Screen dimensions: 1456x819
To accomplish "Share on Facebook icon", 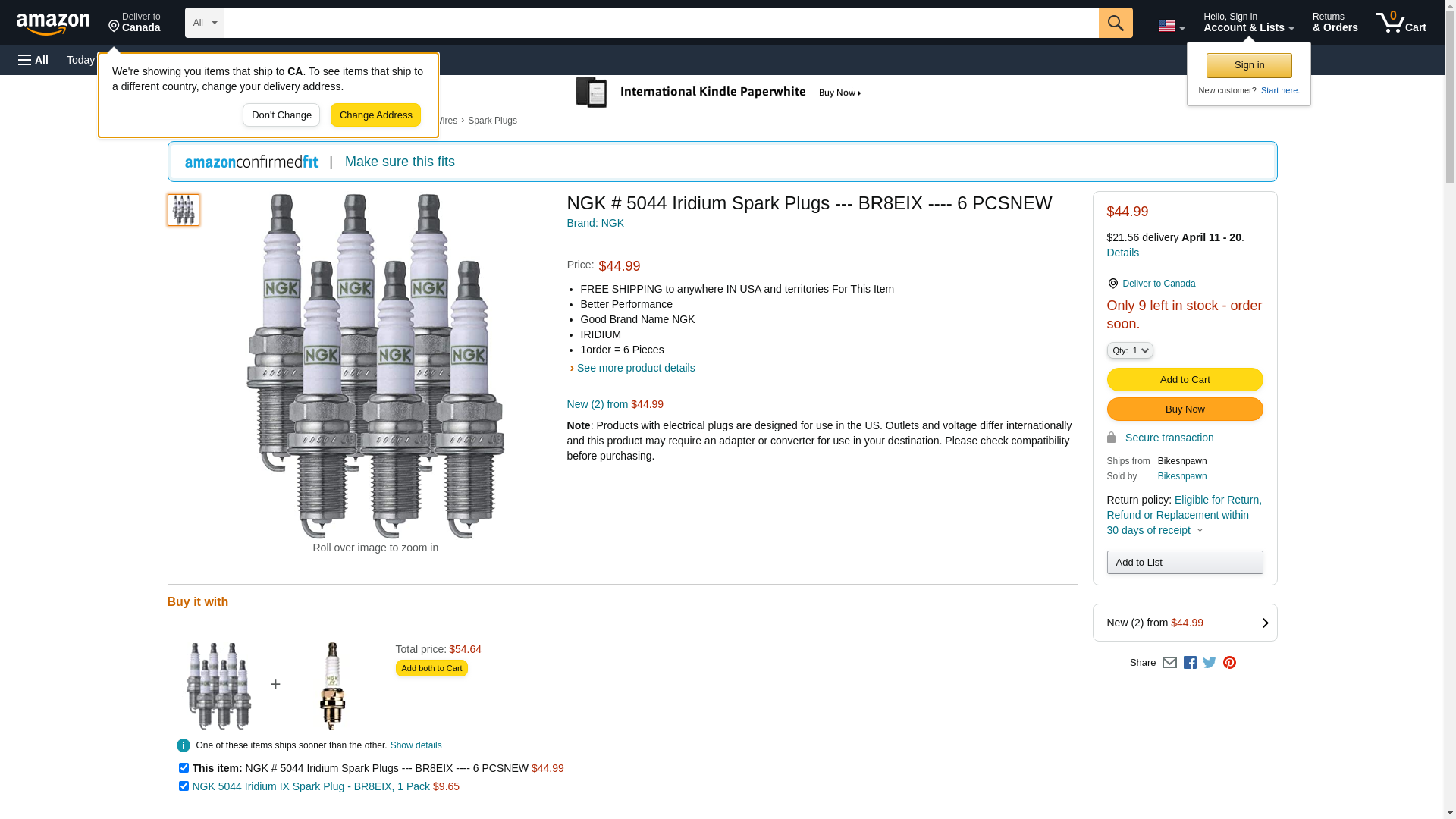I will click(1190, 663).
